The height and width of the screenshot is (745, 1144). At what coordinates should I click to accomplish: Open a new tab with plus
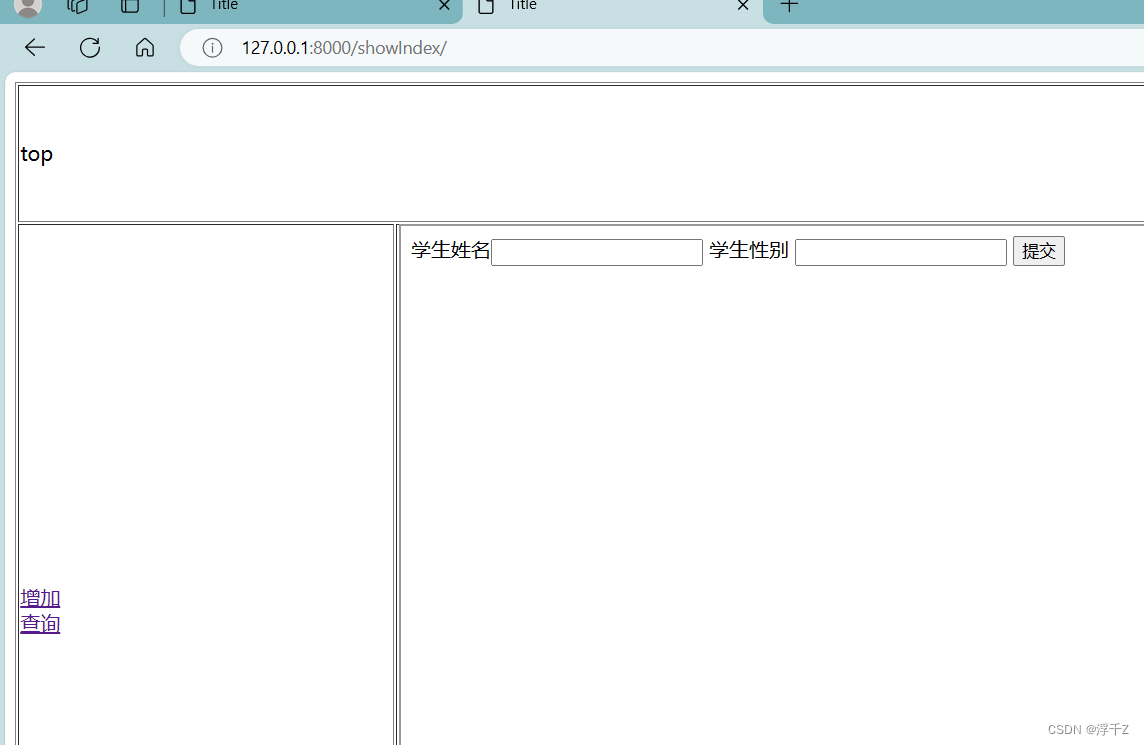tap(789, 6)
